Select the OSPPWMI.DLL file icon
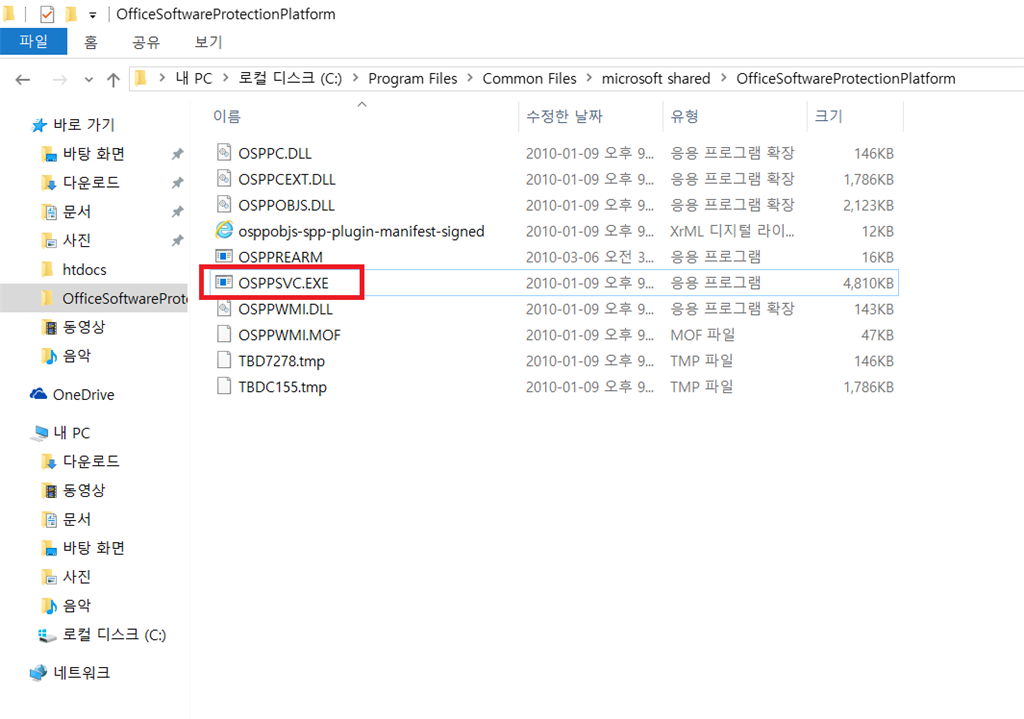 pyautogui.click(x=224, y=308)
